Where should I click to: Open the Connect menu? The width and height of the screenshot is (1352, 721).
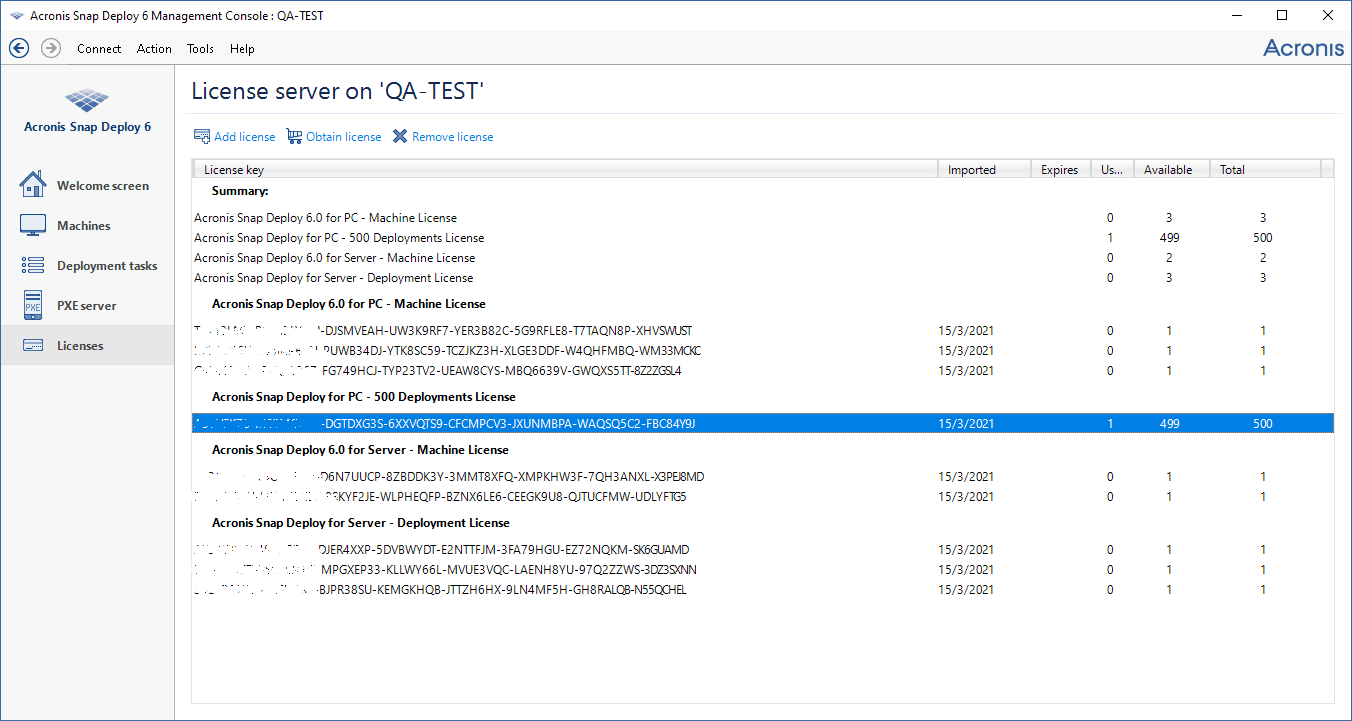click(99, 49)
